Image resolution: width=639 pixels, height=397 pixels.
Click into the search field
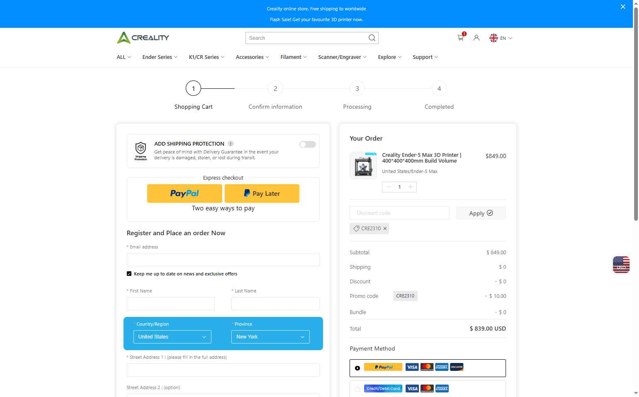[x=306, y=38]
